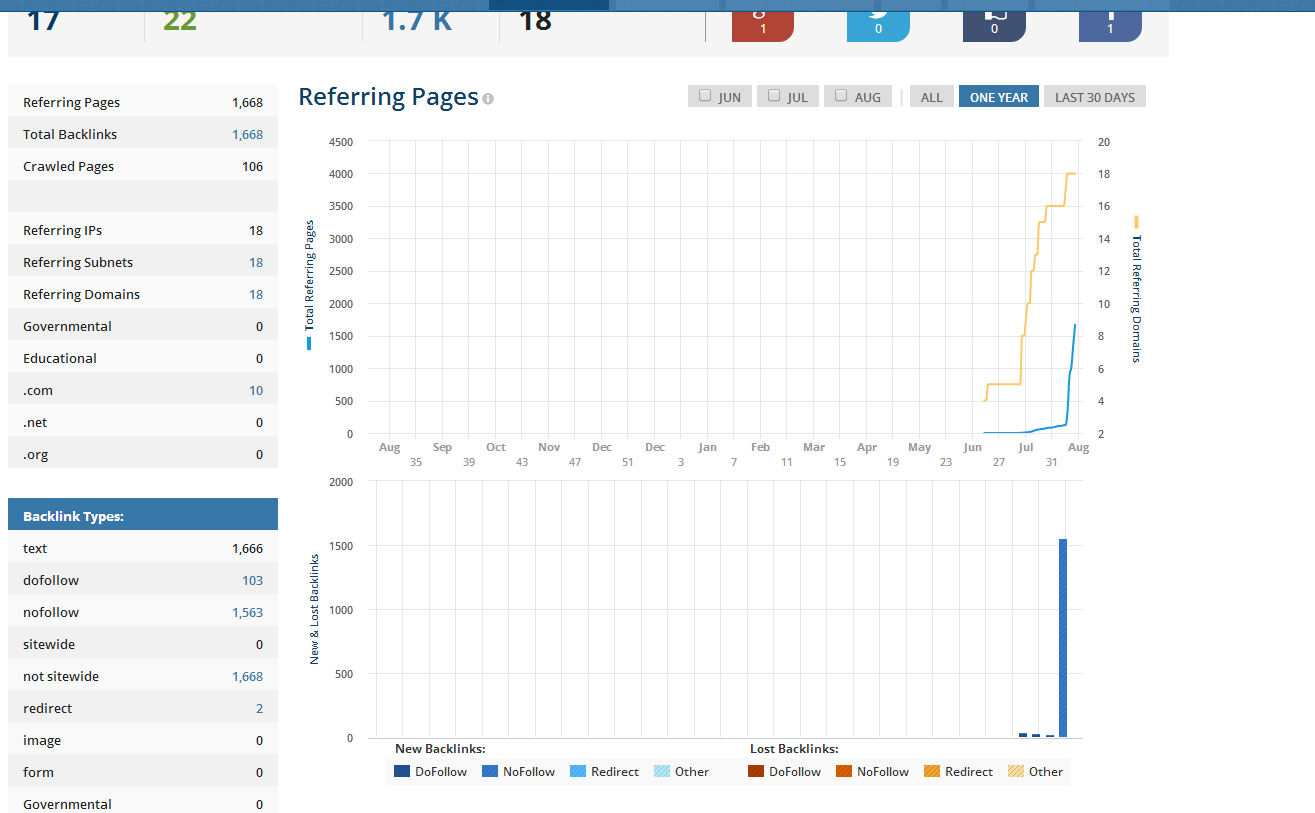Open the Referring Subnets count link
The image size is (1315, 813).
[256, 262]
